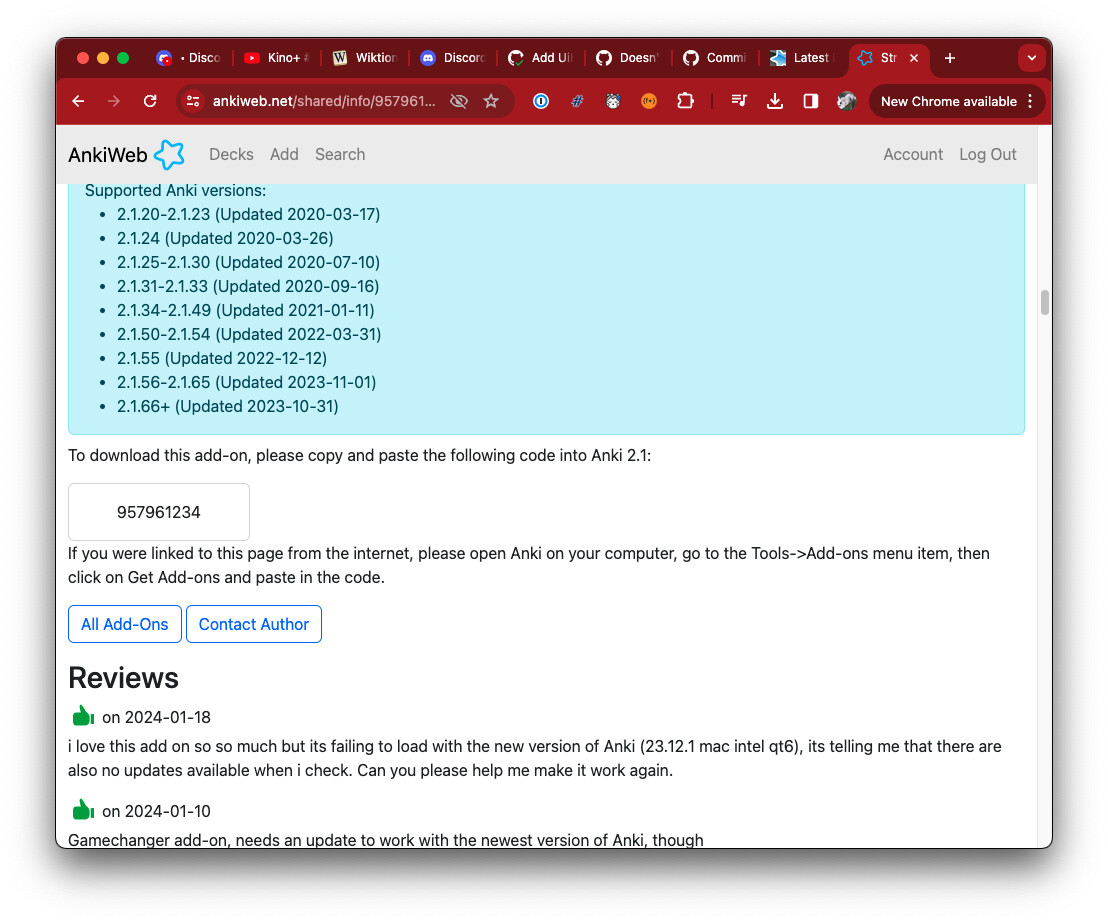
Task: Click the AnkiWeb star logo
Action: [x=169, y=155]
